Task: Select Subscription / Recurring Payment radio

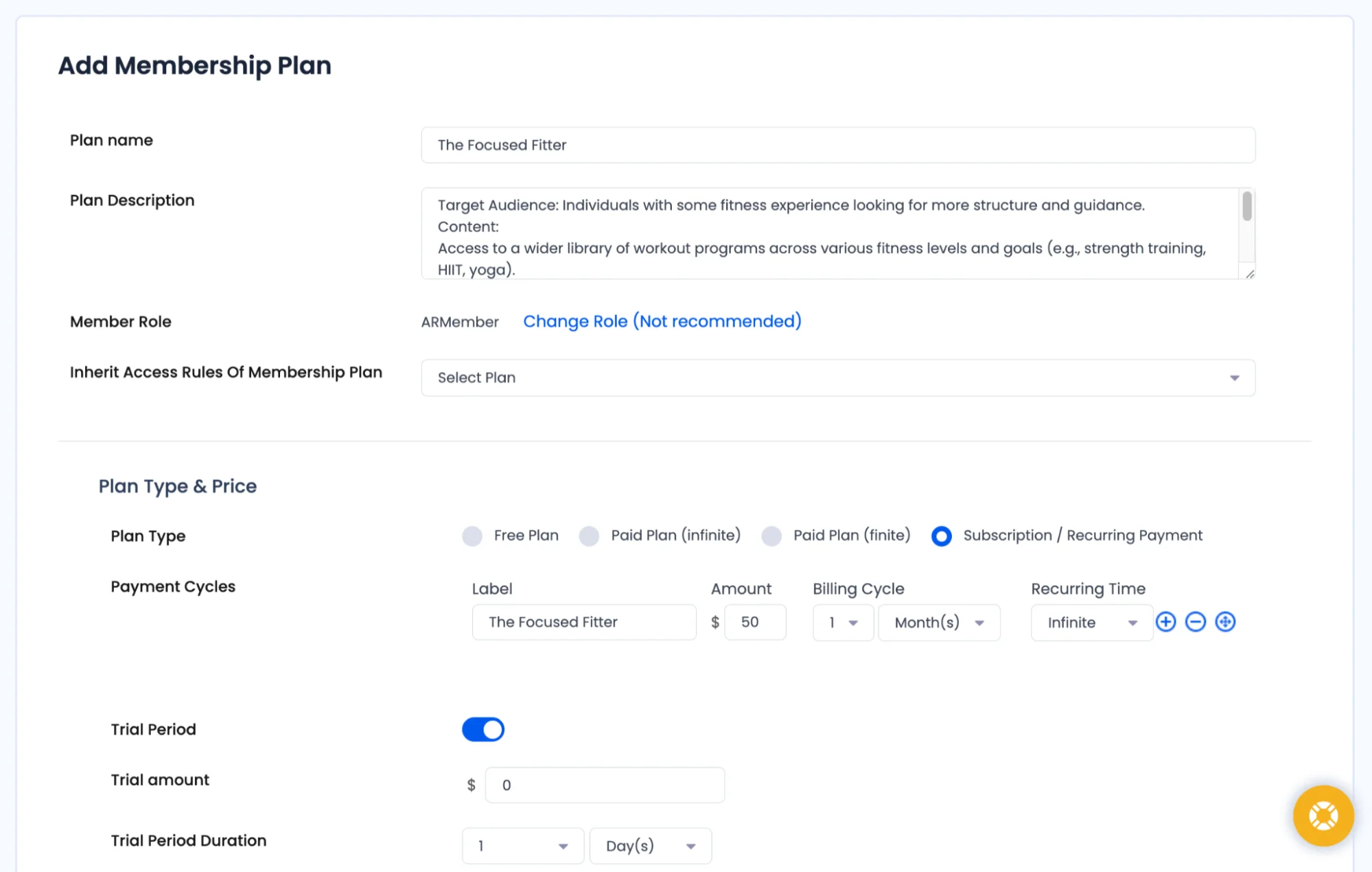Action: [x=942, y=536]
